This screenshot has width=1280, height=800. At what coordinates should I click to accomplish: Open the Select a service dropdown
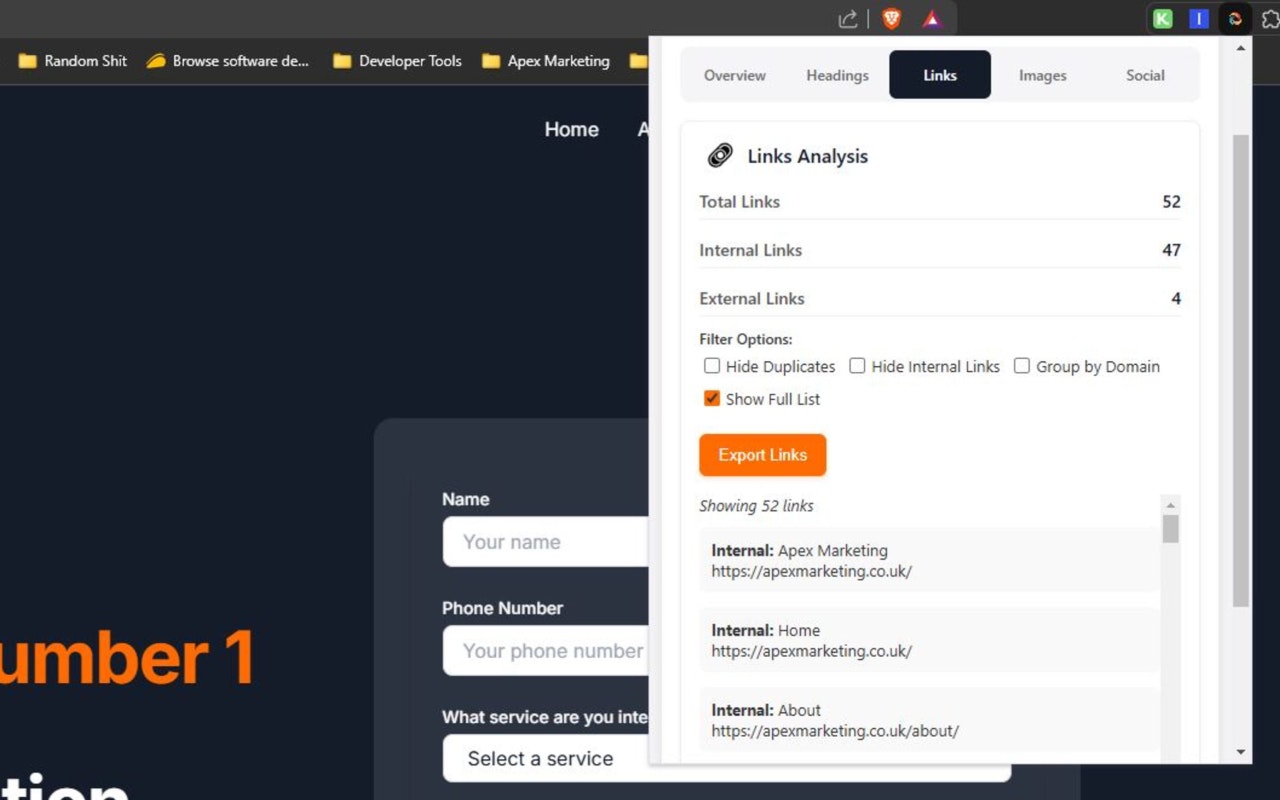pos(727,758)
